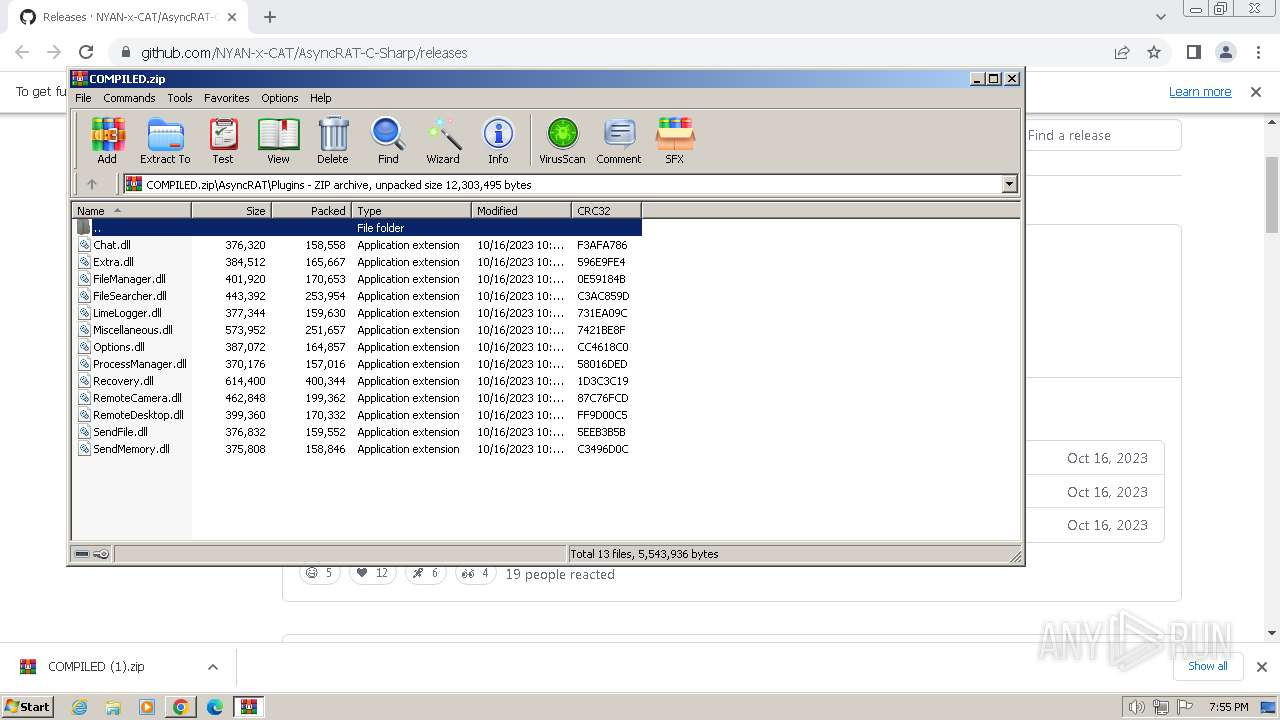The height and width of the screenshot is (720, 1280).
Task: Open the Find tool
Action: [388, 140]
